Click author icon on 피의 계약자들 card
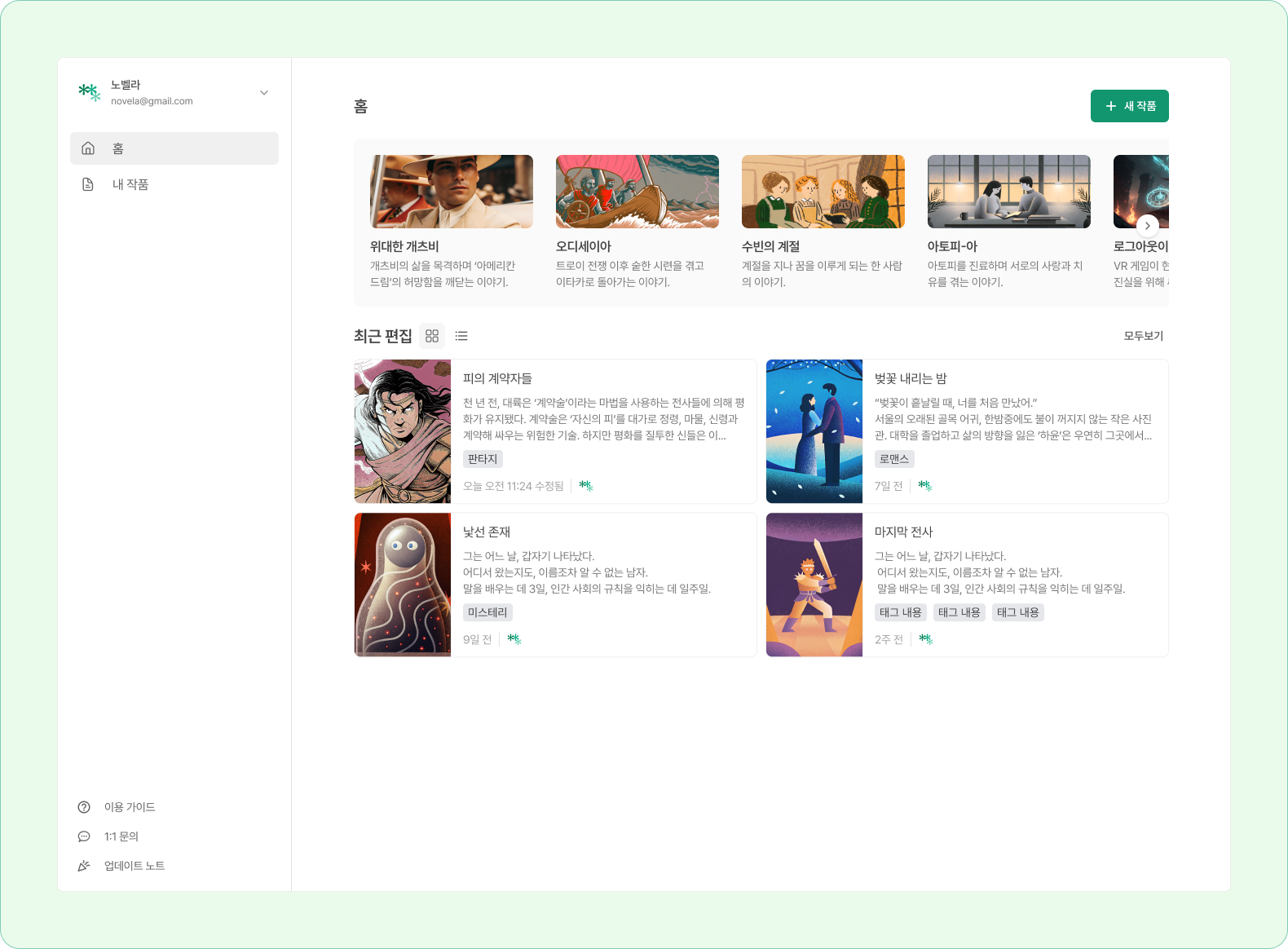Image resolution: width=1288 pixels, height=949 pixels. 586,486
